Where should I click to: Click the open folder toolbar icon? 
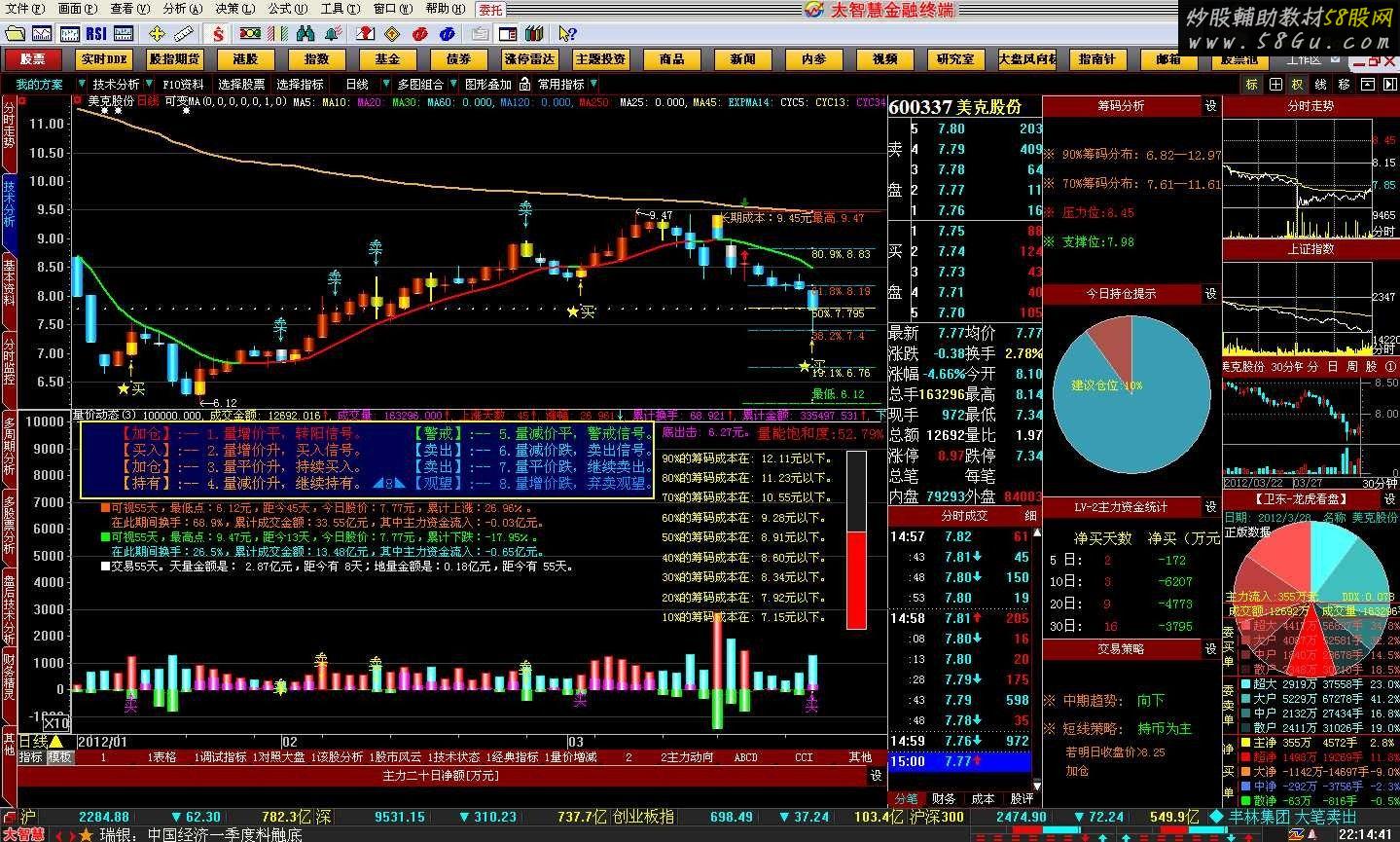(x=15, y=33)
